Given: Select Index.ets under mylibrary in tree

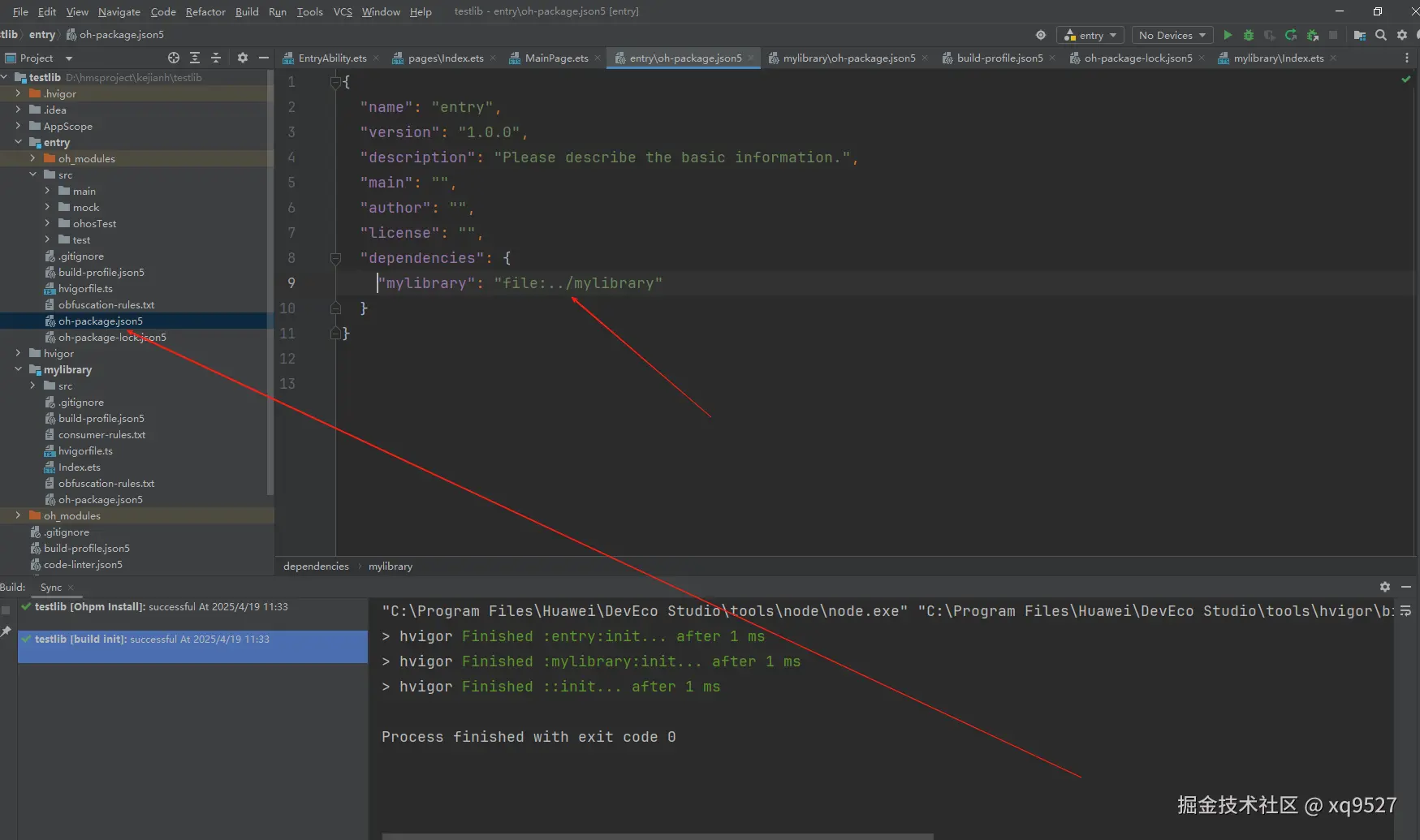Looking at the screenshot, I should pyautogui.click(x=80, y=467).
